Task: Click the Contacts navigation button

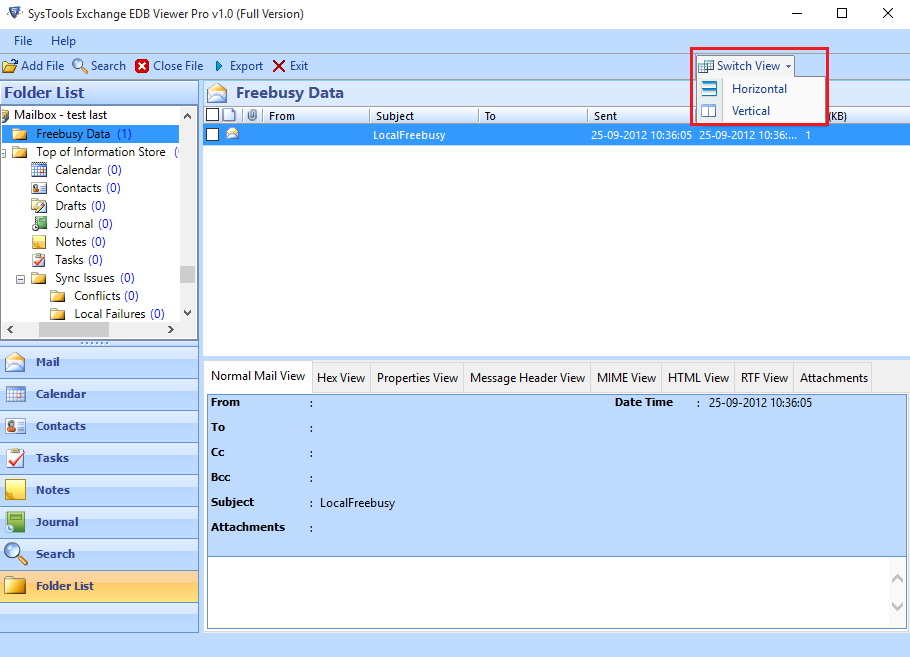Action: pyautogui.click(x=99, y=426)
